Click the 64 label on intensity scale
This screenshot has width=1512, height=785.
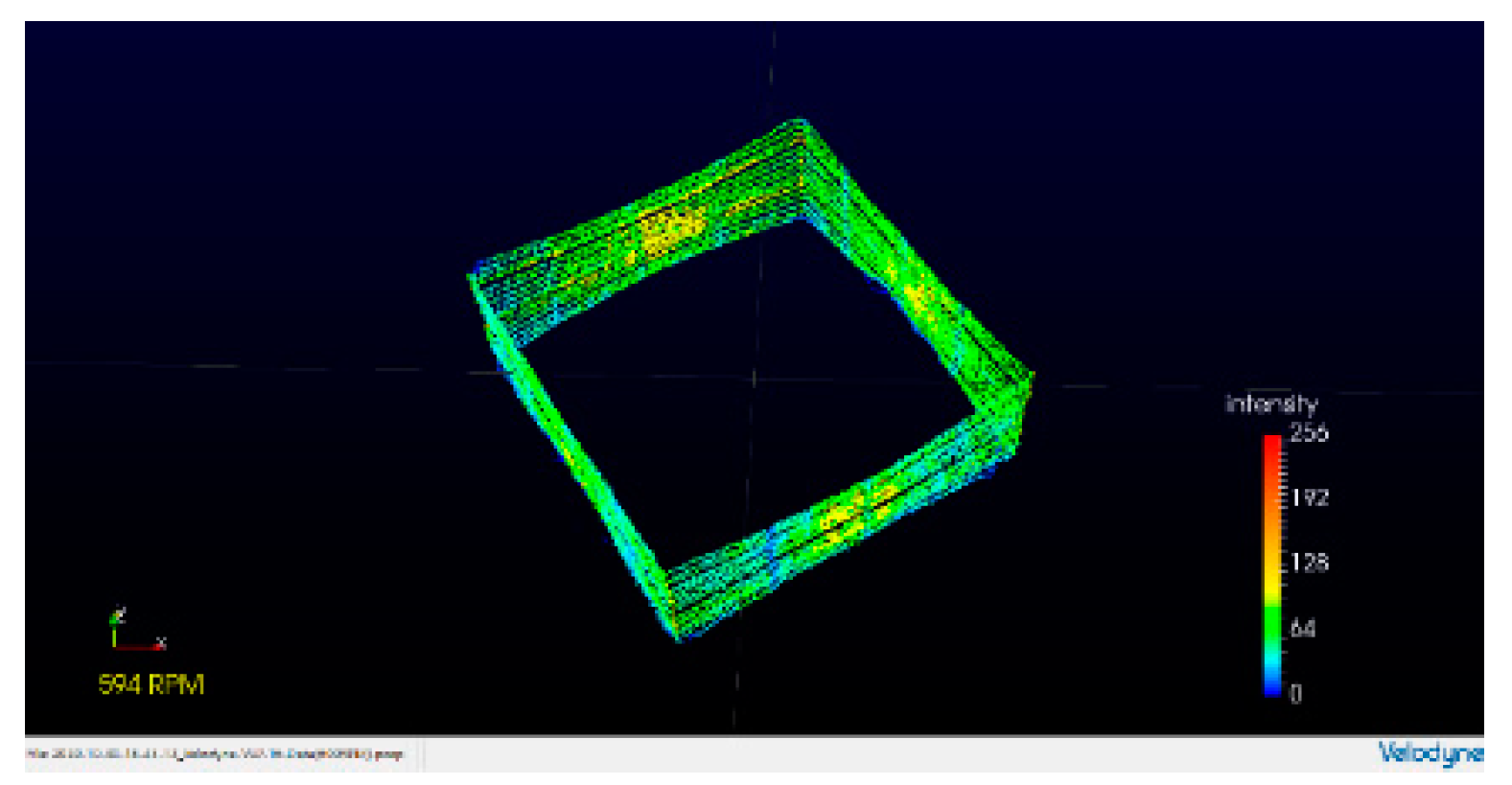(x=1303, y=629)
